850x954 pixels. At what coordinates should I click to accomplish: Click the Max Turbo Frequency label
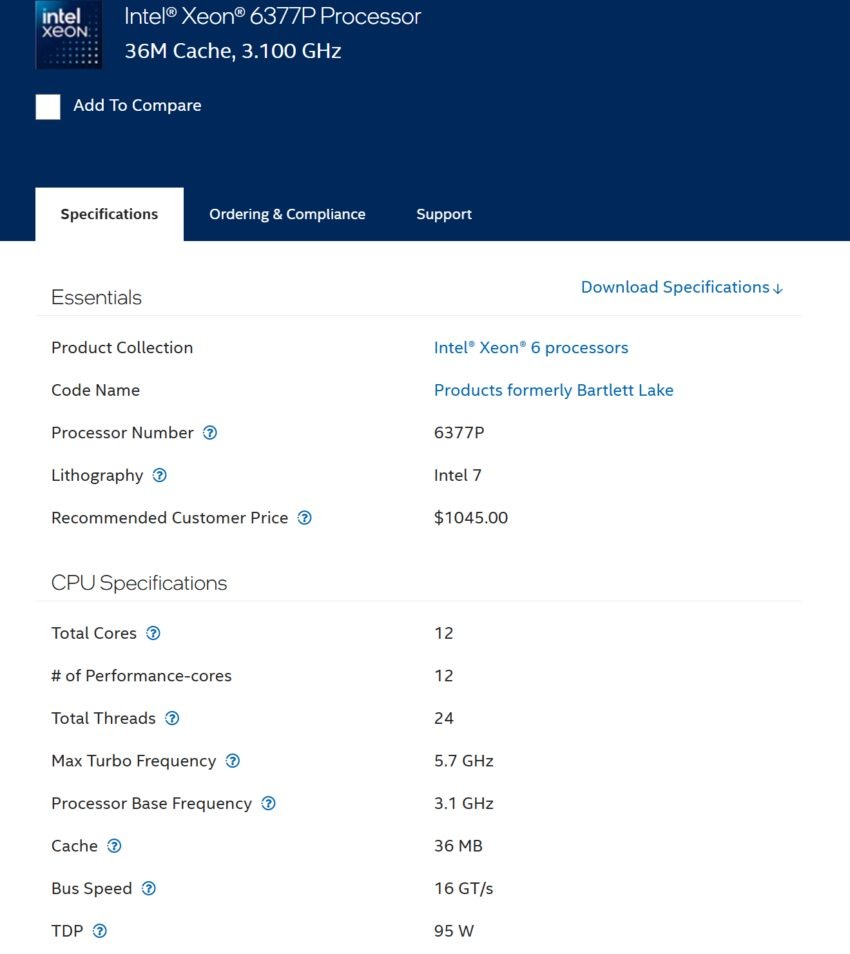click(x=134, y=761)
